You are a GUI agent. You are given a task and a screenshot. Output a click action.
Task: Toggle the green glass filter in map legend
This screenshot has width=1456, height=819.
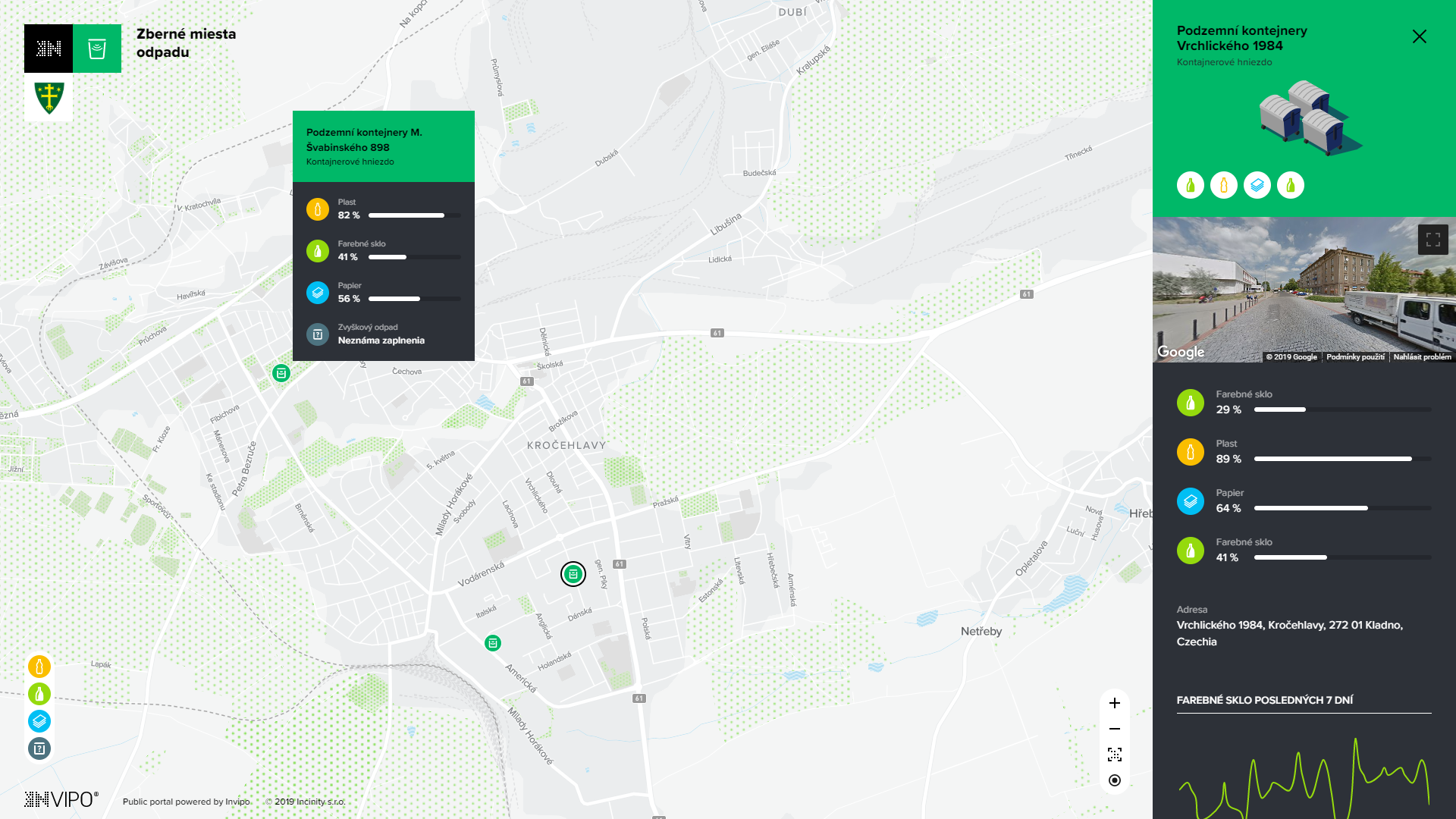coord(39,694)
